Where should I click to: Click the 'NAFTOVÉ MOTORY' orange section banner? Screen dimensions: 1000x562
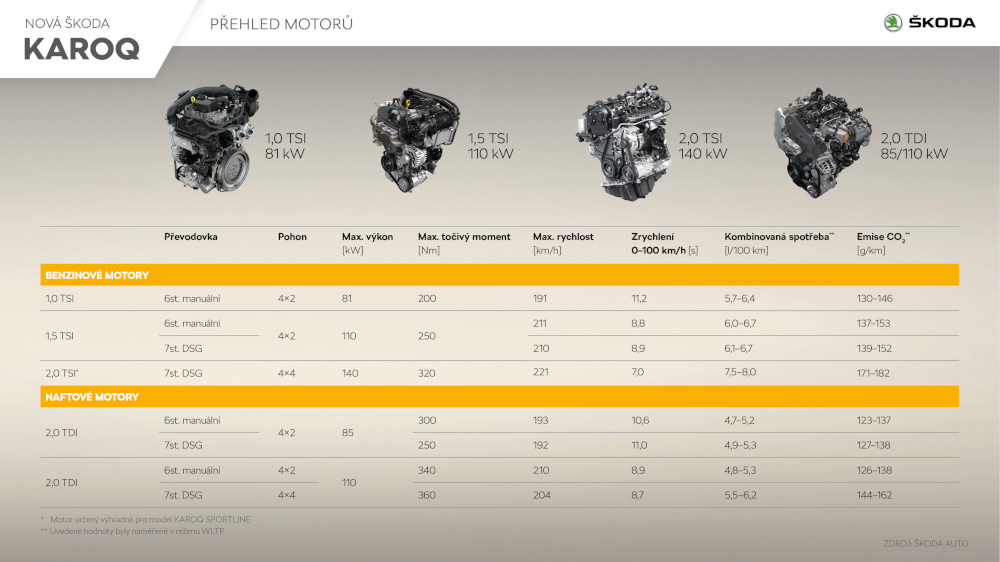point(499,397)
